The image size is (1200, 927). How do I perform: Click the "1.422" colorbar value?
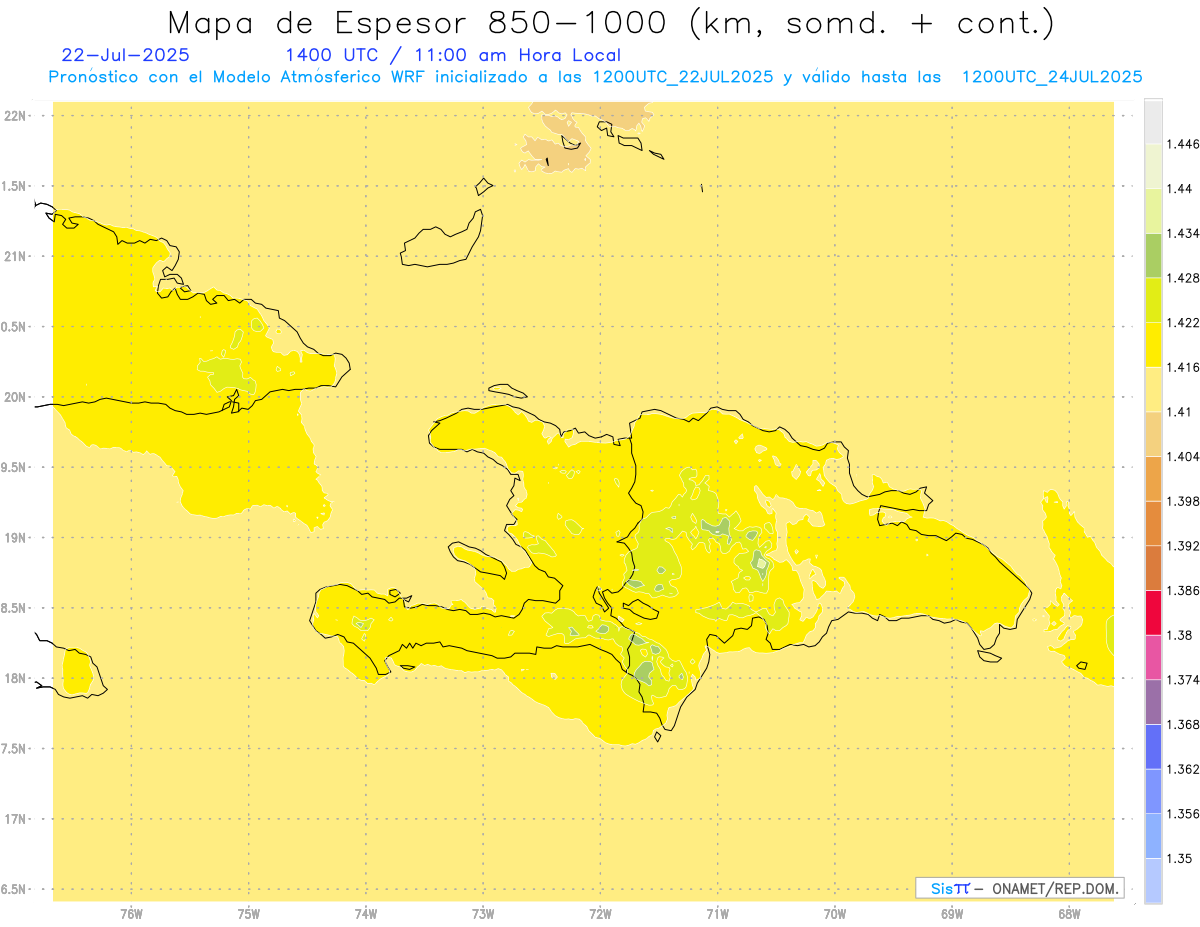coord(1181,322)
